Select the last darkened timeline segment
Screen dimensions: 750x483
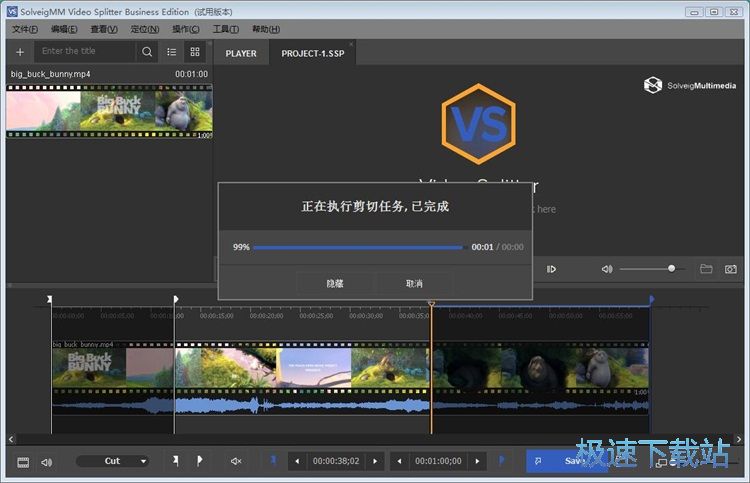[540, 367]
